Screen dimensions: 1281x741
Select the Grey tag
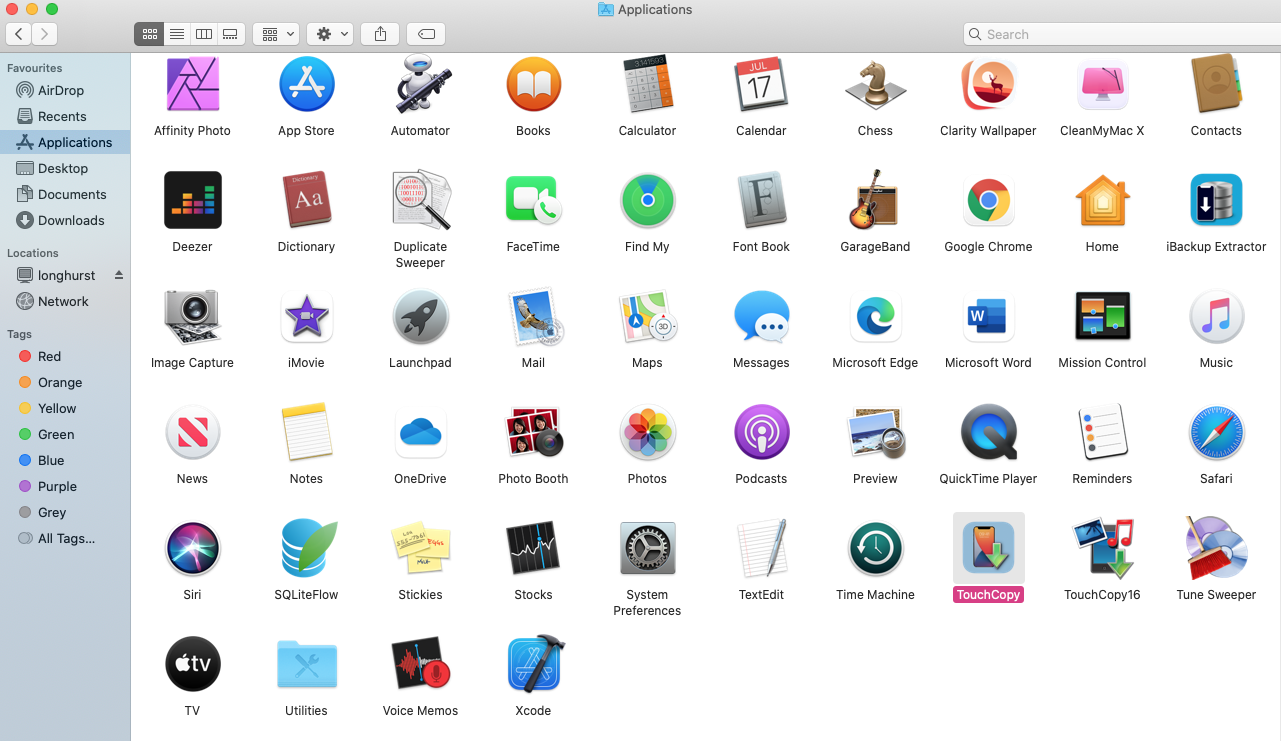coord(65,512)
